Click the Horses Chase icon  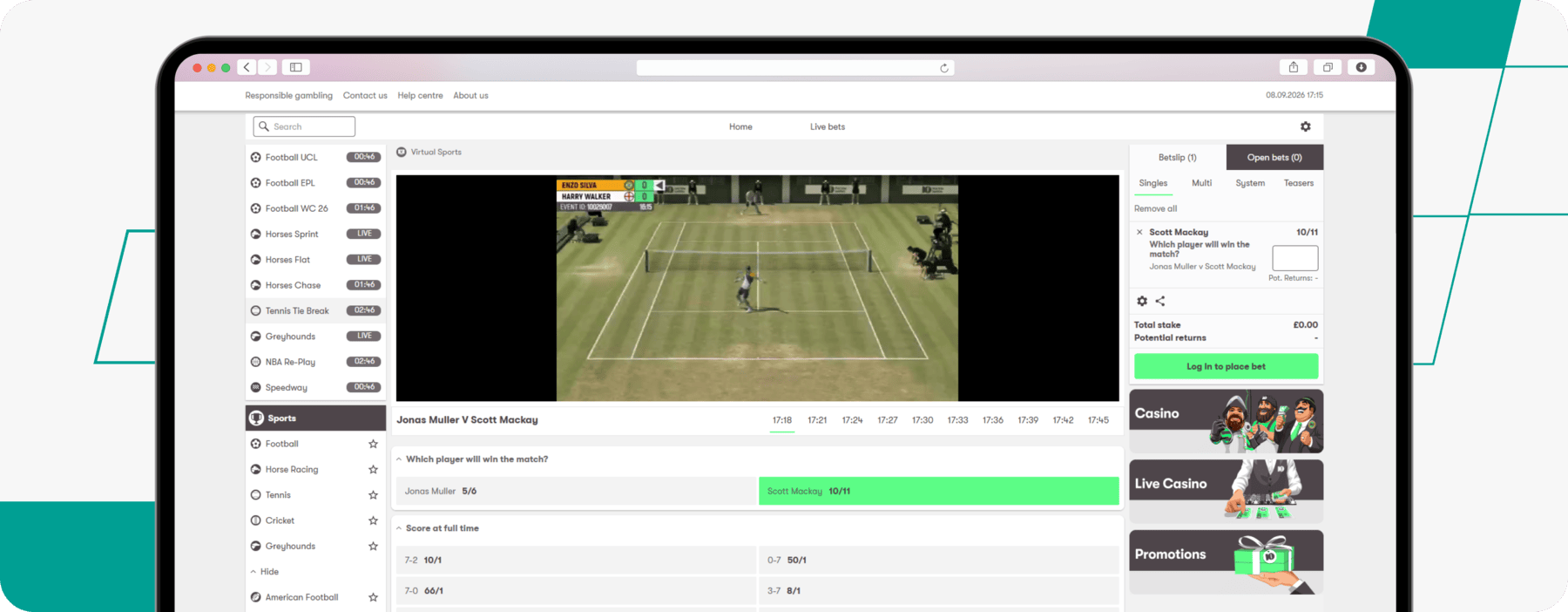click(x=256, y=285)
